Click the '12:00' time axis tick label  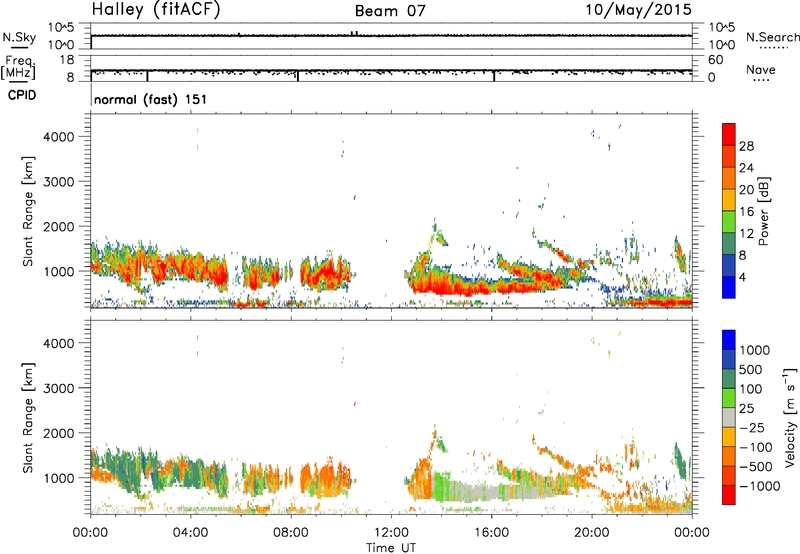coord(391,533)
